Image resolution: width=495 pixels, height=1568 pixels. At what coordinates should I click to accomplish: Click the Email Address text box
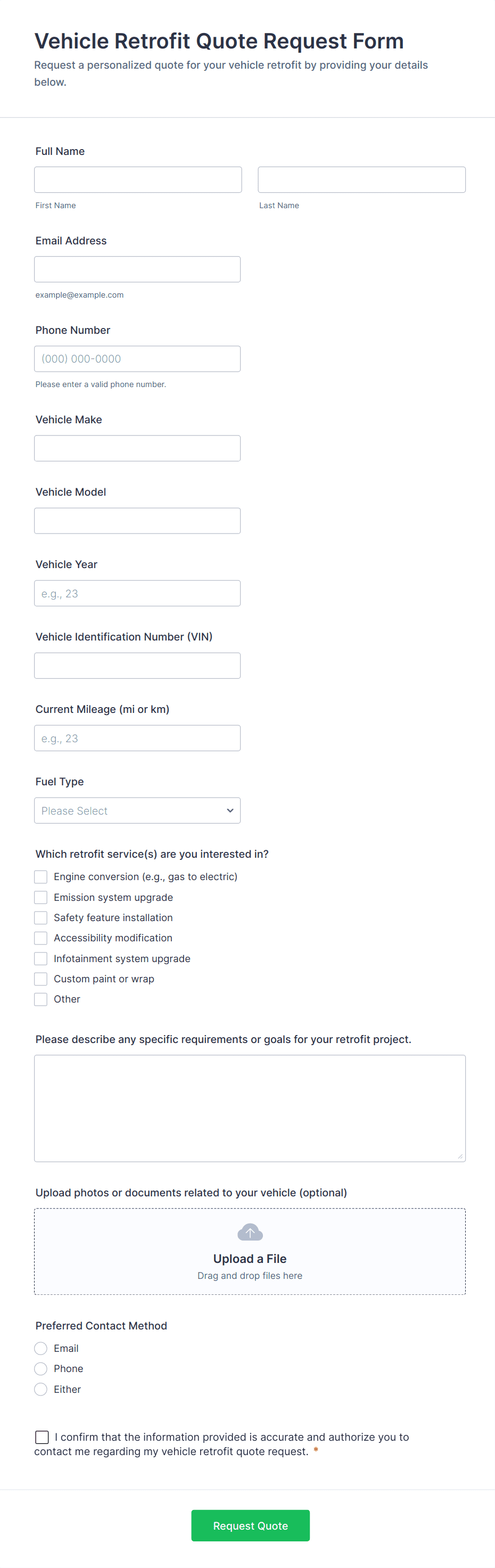coord(137,269)
